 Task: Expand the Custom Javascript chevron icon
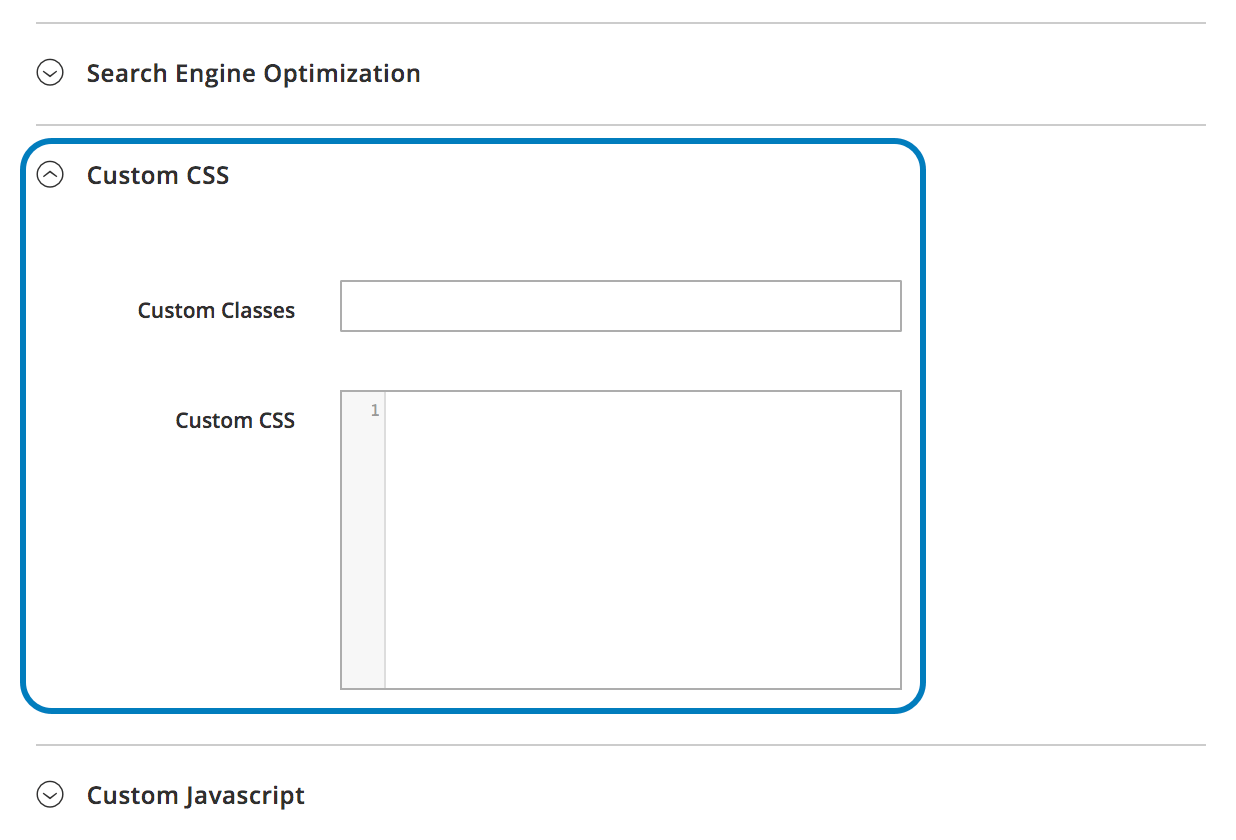click(x=49, y=795)
